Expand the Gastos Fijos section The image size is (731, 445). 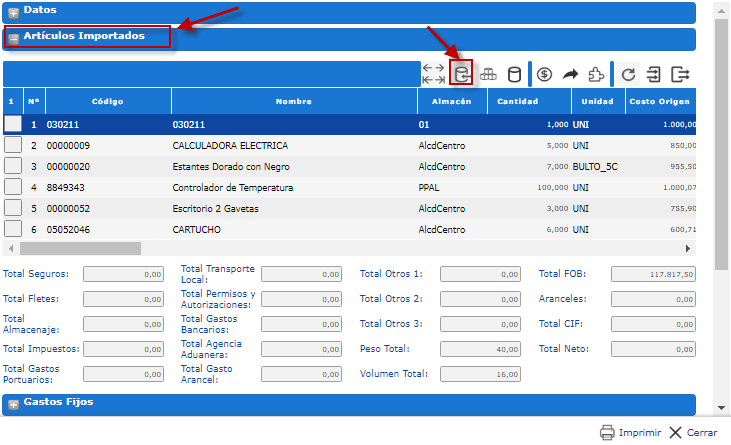[x=14, y=404]
